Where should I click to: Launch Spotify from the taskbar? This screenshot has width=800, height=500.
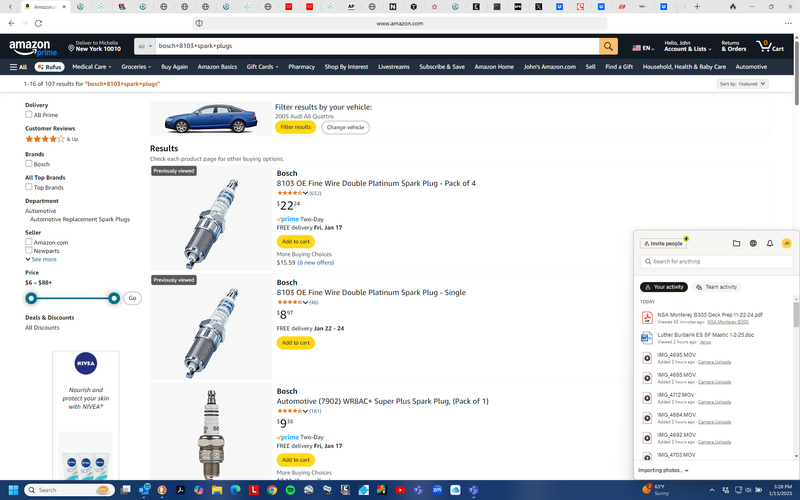pyautogui.click(x=290, y=490)
